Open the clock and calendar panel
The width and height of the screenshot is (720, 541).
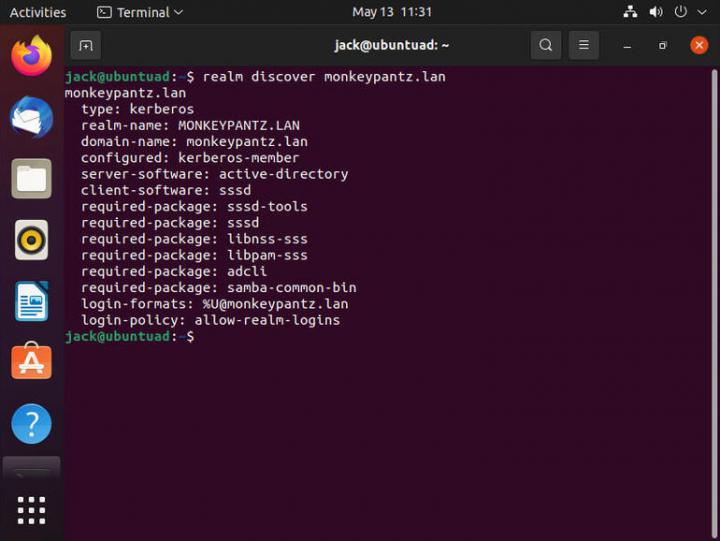392,13
